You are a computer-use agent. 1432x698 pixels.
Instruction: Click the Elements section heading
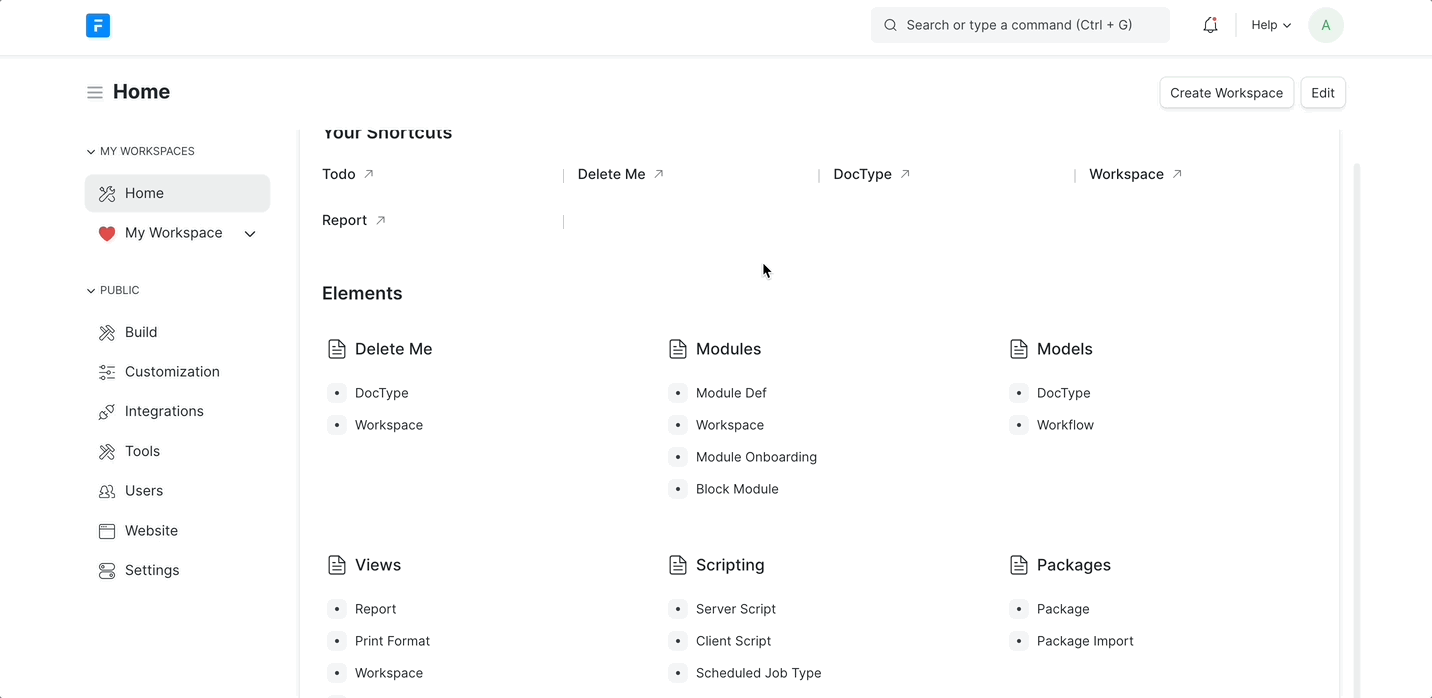(362, 294)
